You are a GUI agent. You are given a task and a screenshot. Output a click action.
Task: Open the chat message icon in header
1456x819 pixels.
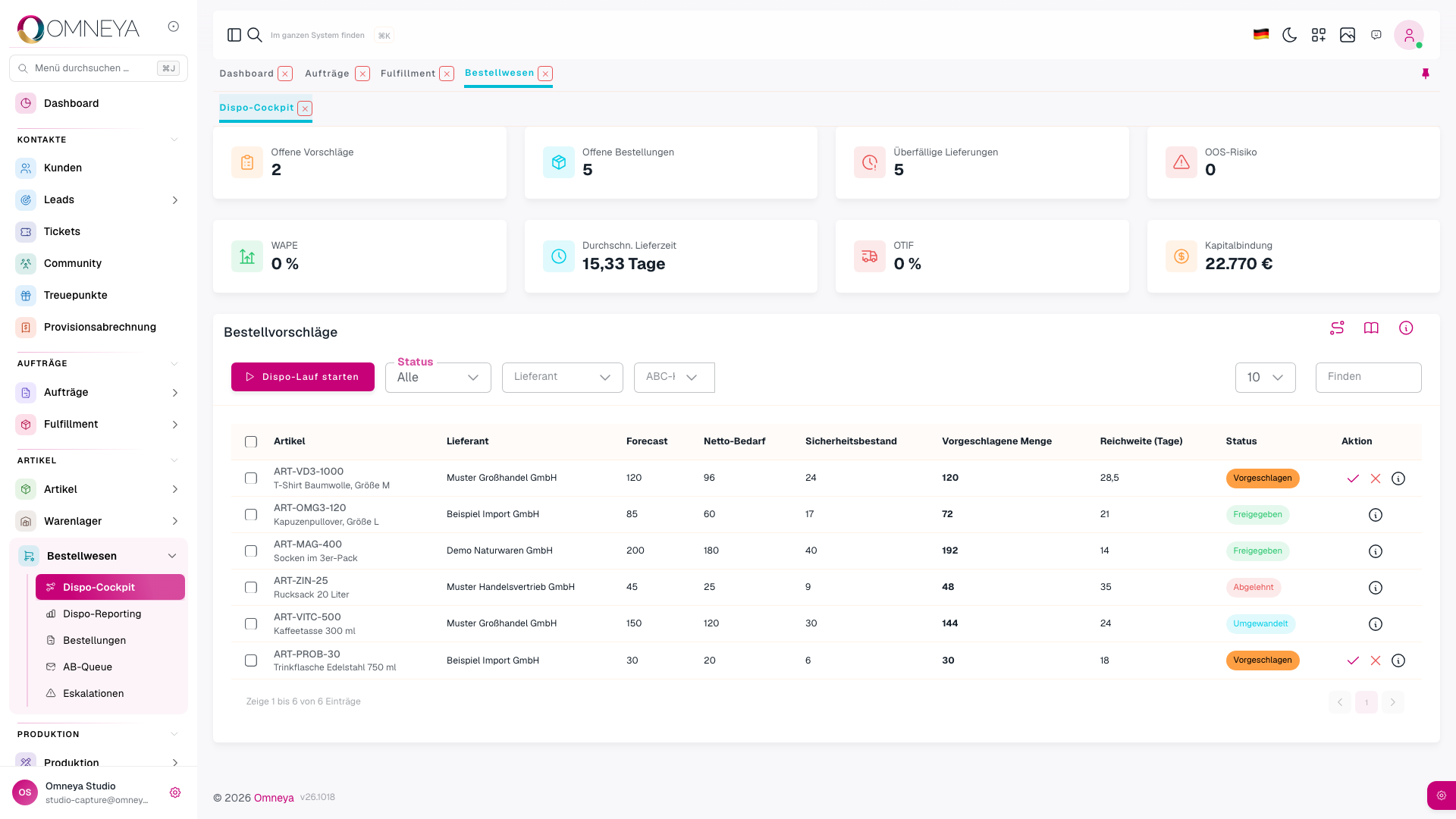pos(1376,35)
